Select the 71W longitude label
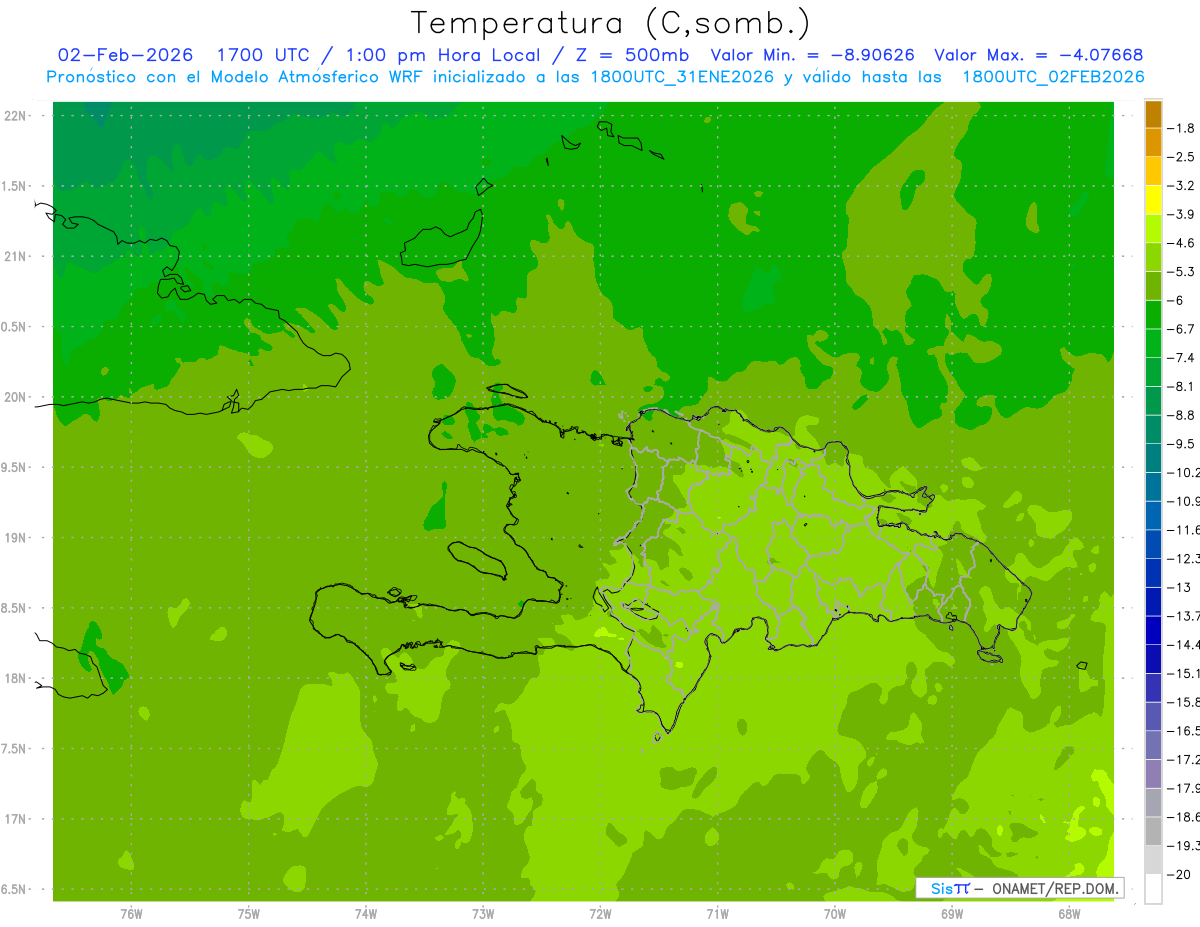Screen dimensions: 1200x927 click(717, 913)
